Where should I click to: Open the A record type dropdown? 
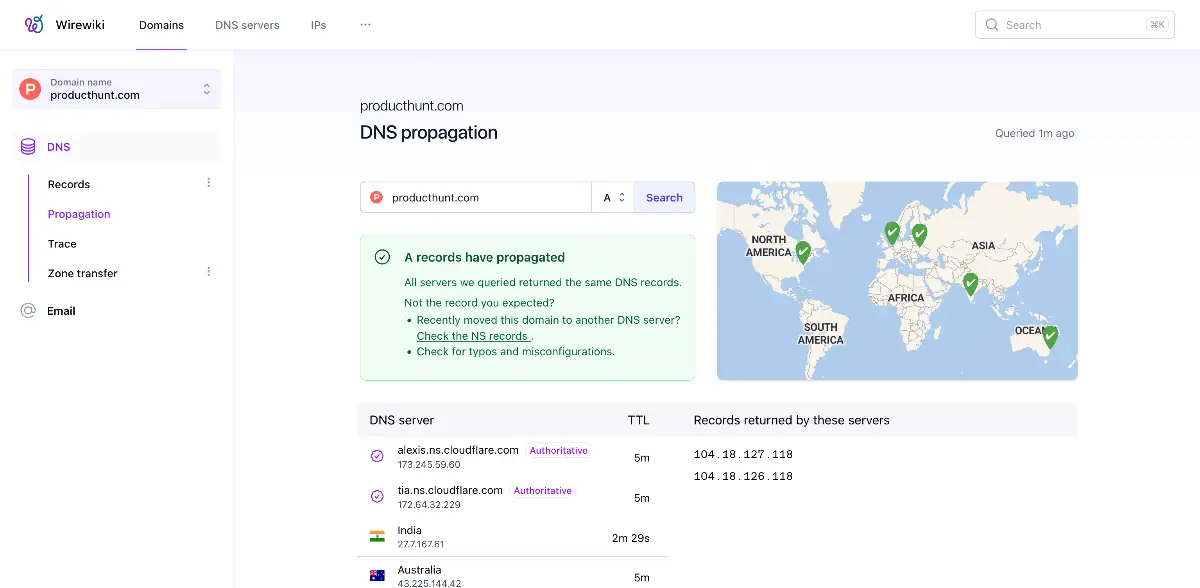614,197
